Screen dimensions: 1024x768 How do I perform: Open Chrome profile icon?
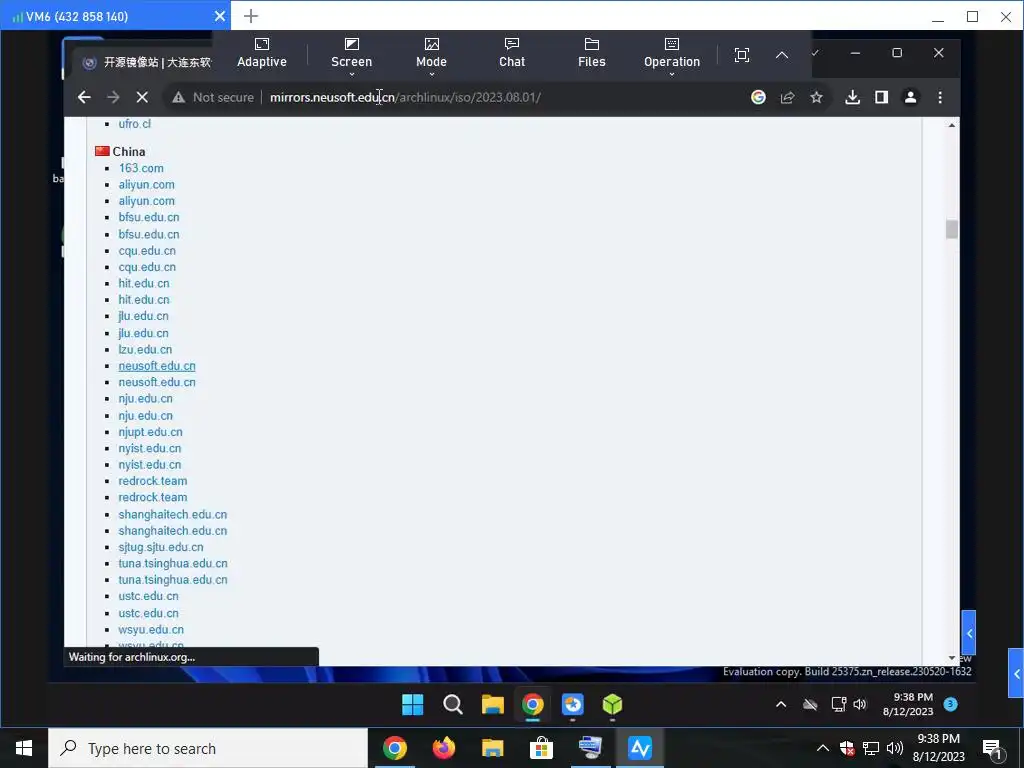click(x=910, y=97)
